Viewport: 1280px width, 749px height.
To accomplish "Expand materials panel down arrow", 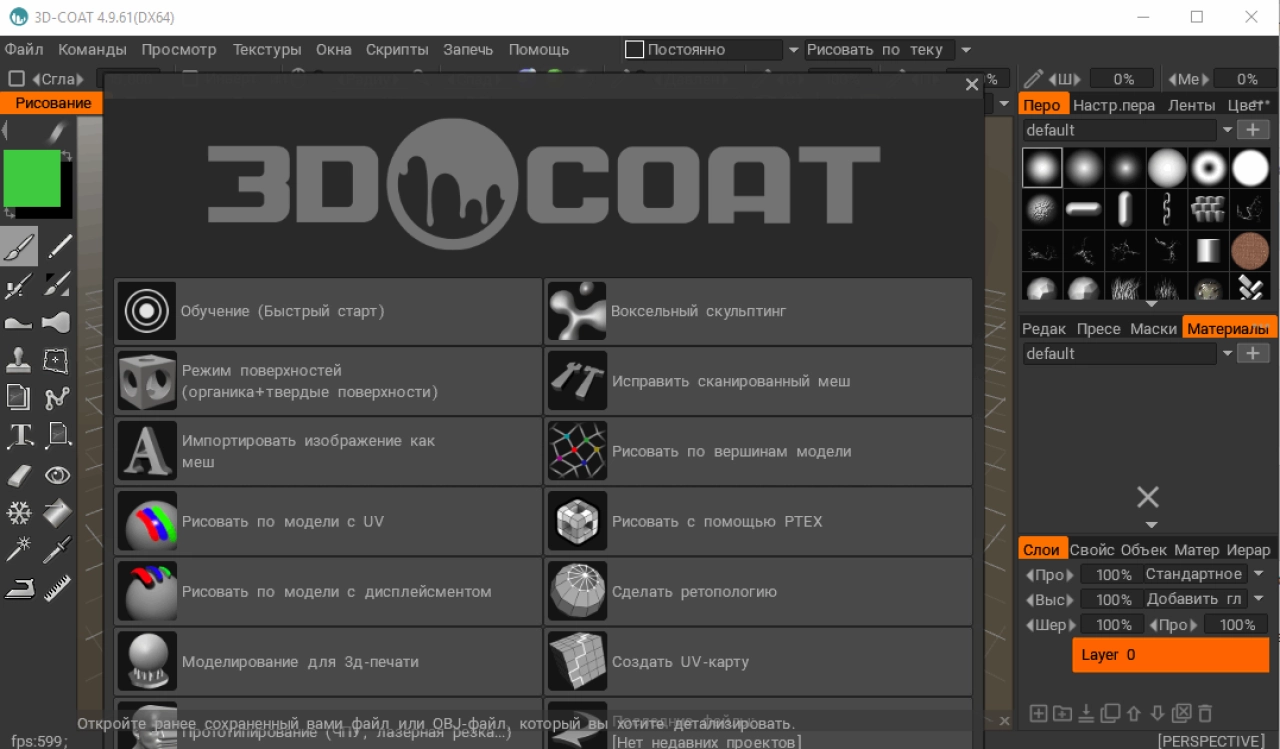I will click(x=1150, y=525).
